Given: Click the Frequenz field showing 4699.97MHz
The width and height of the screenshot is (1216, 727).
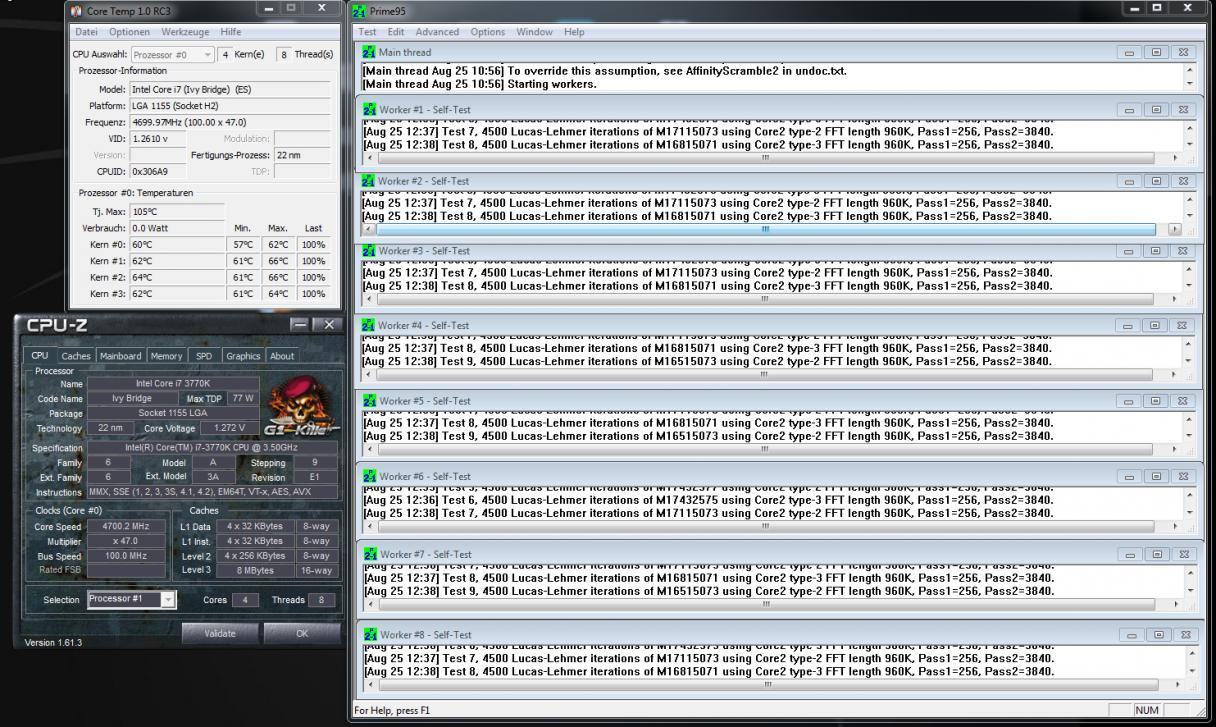Looking at the screenshot, I should click(230, 122).
